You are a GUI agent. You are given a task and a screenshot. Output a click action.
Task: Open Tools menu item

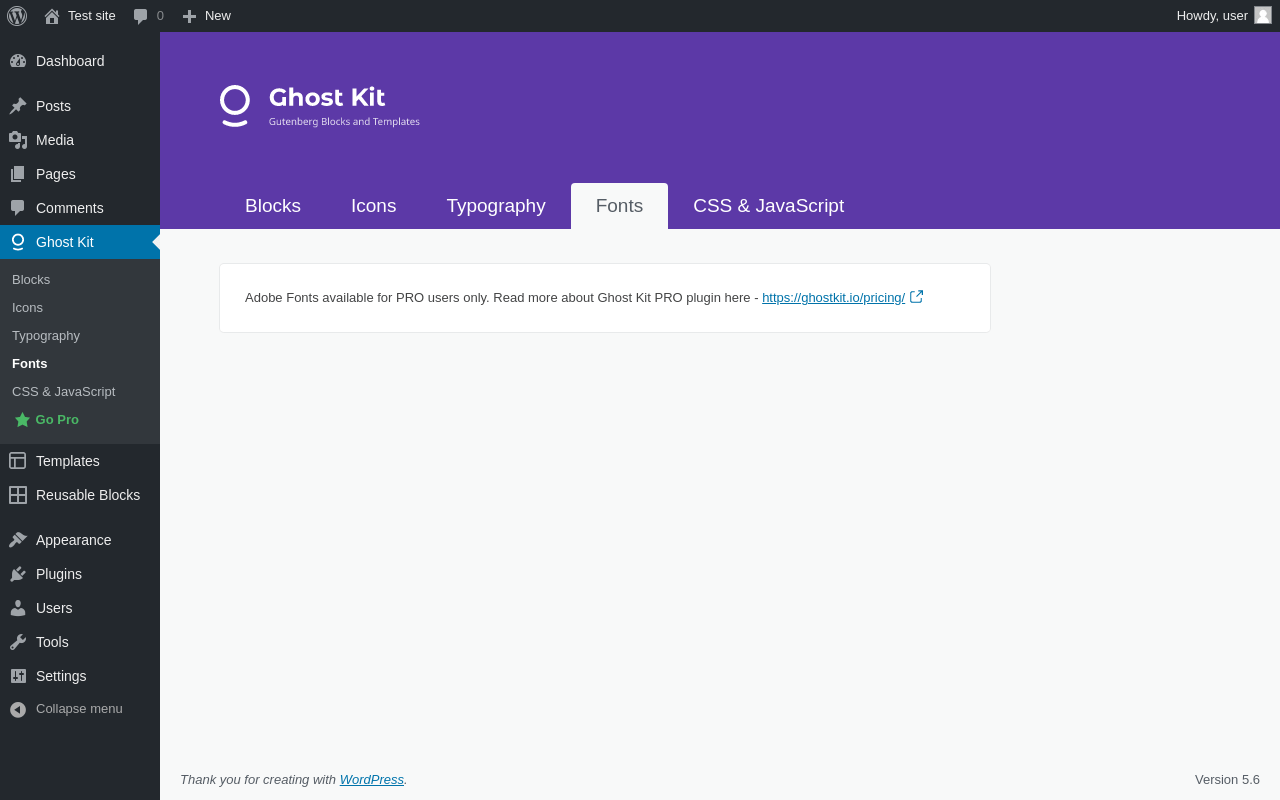pos(80,642)
